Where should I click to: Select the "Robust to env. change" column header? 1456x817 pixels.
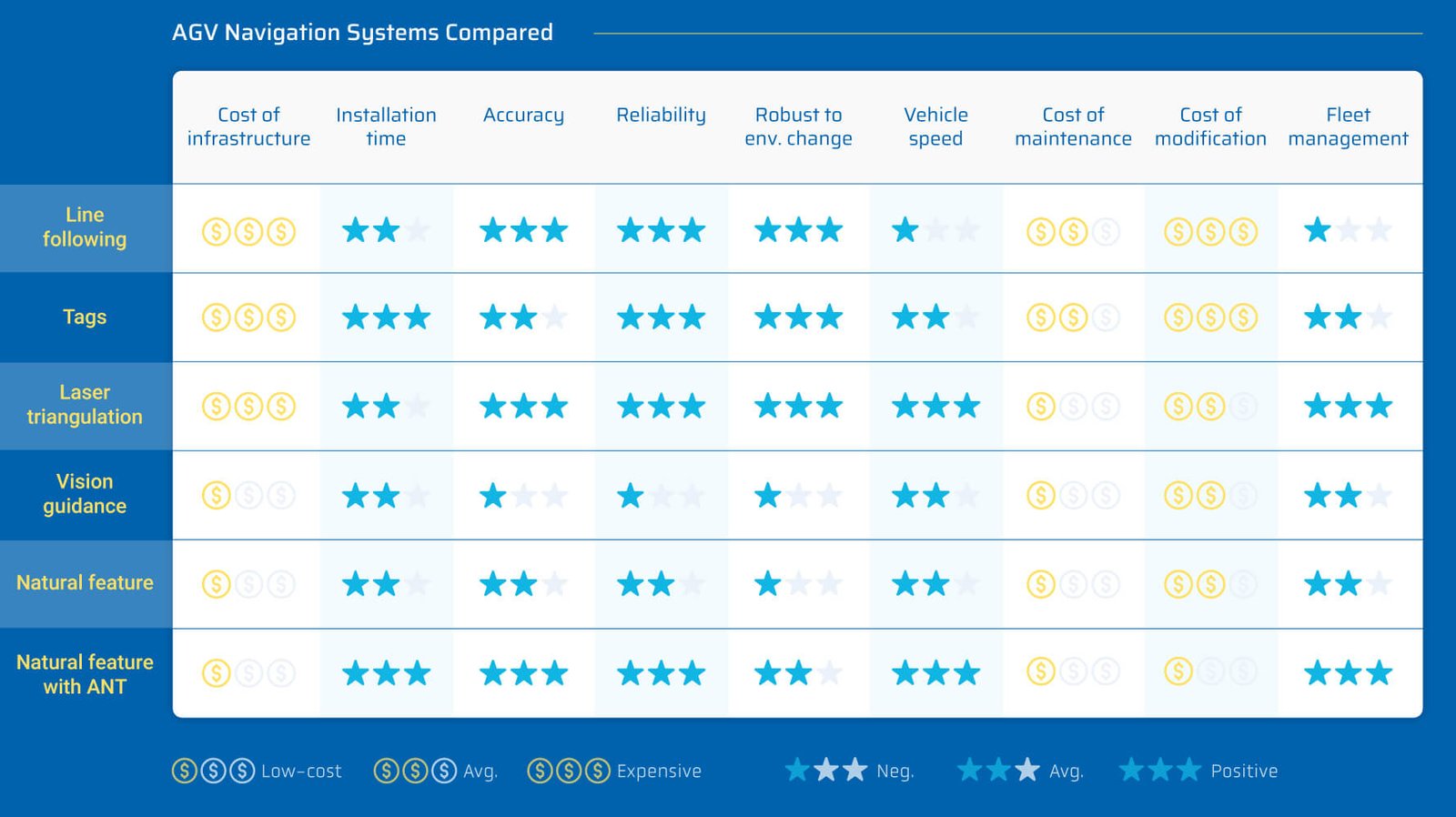click(798, 126)
